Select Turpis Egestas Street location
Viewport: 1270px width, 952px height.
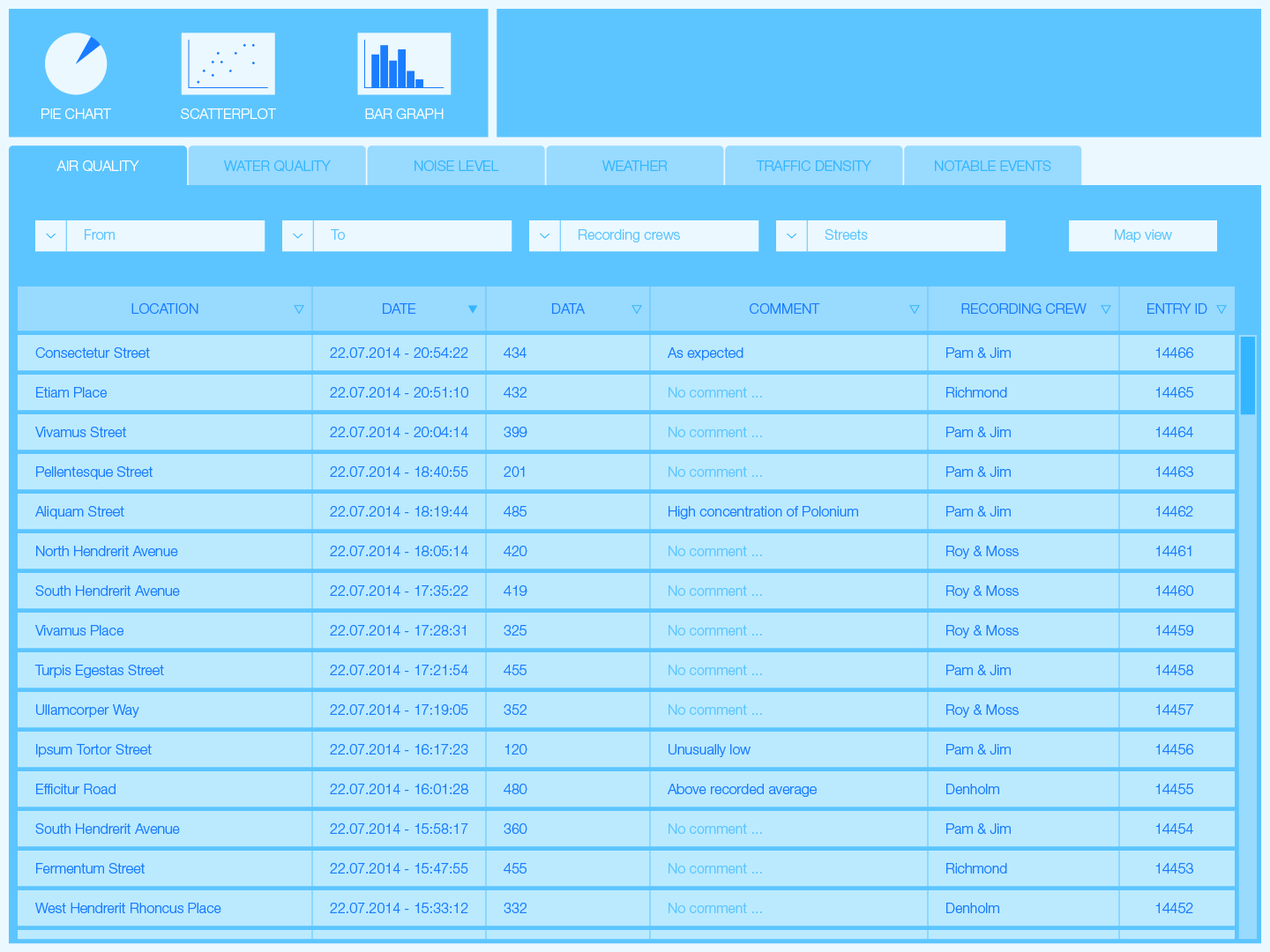pyautogui.click(x=100, y=671)
